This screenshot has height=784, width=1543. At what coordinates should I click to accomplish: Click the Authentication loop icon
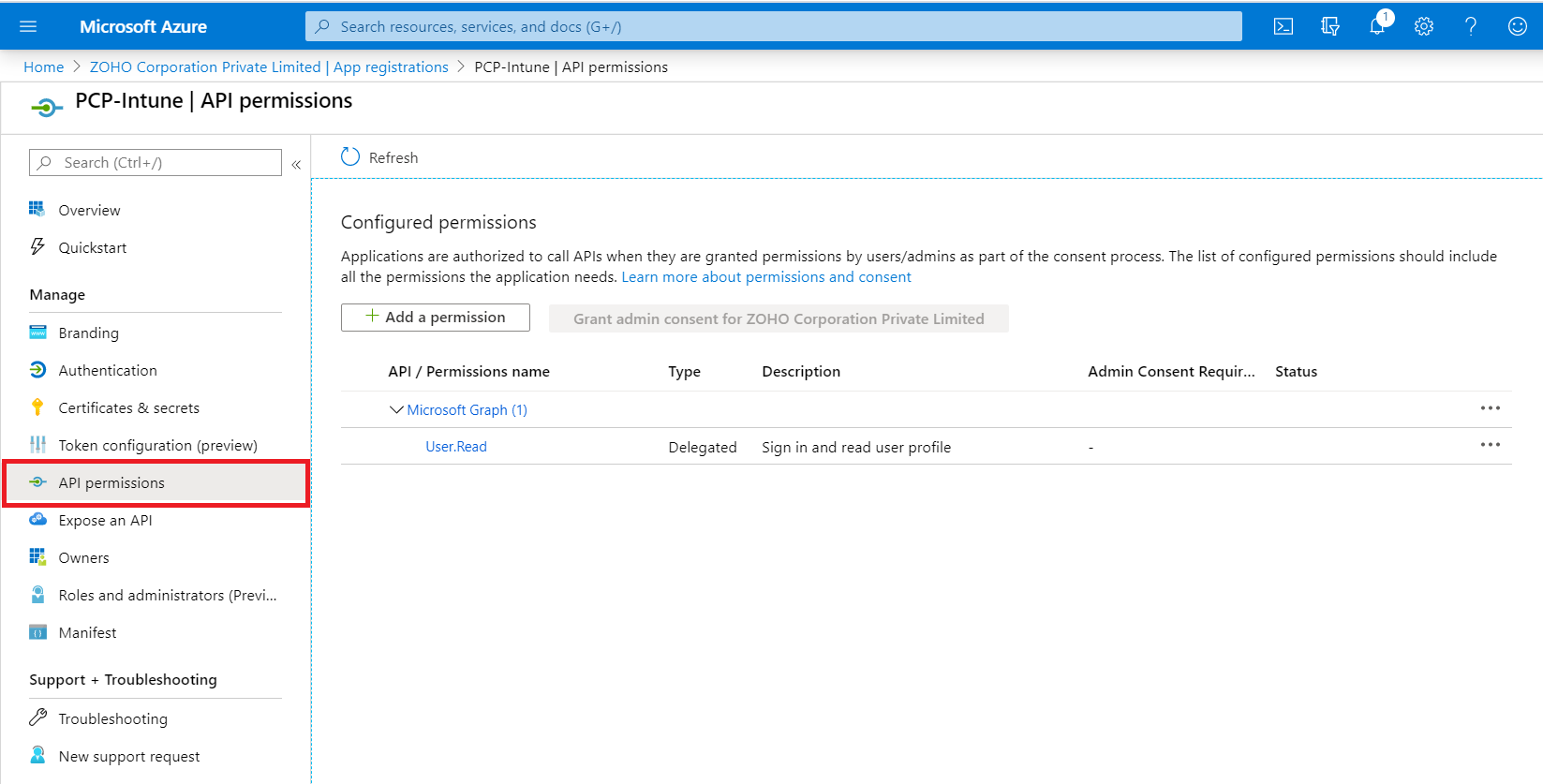[37, 370]
